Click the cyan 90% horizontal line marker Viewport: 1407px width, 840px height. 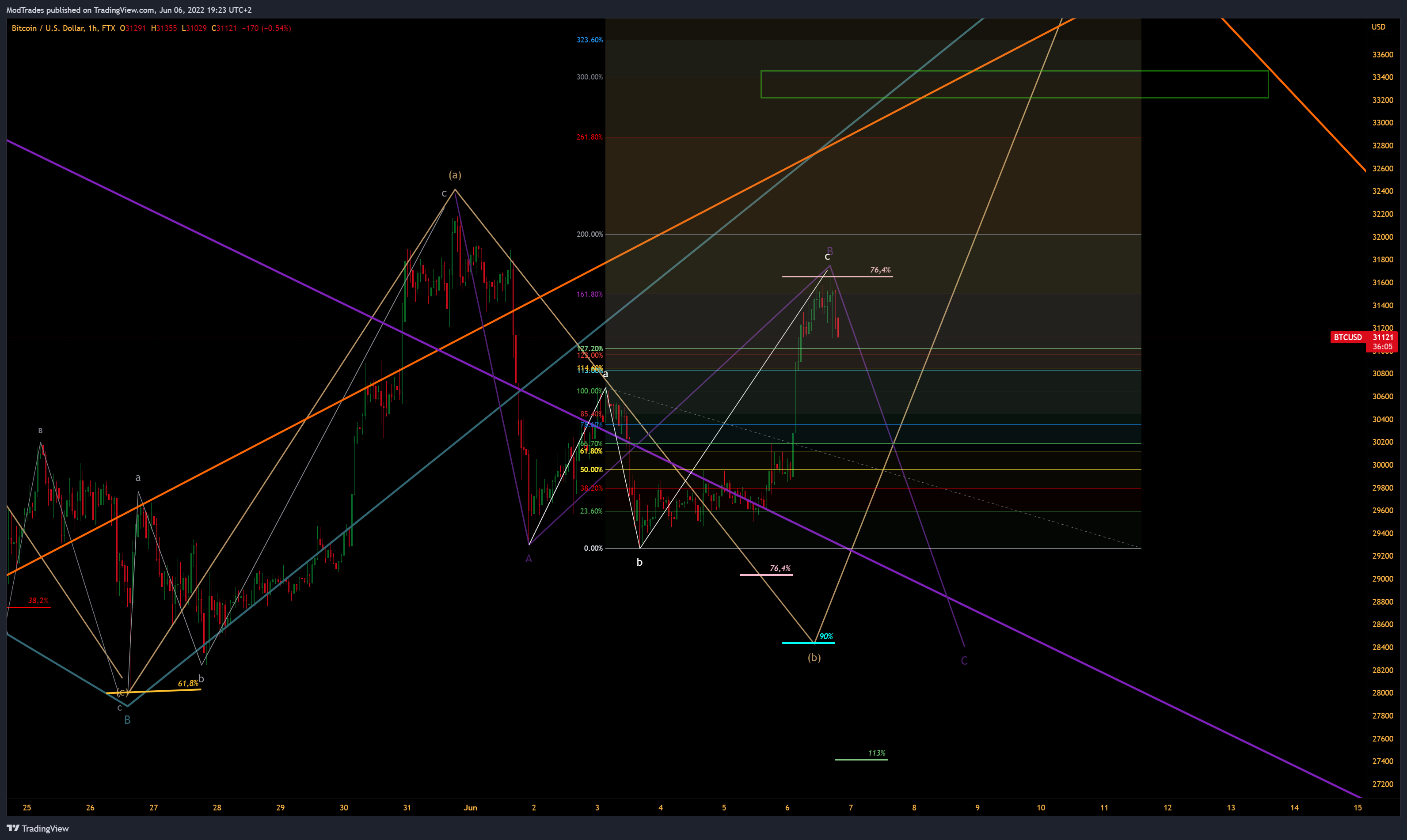(808, 643)
